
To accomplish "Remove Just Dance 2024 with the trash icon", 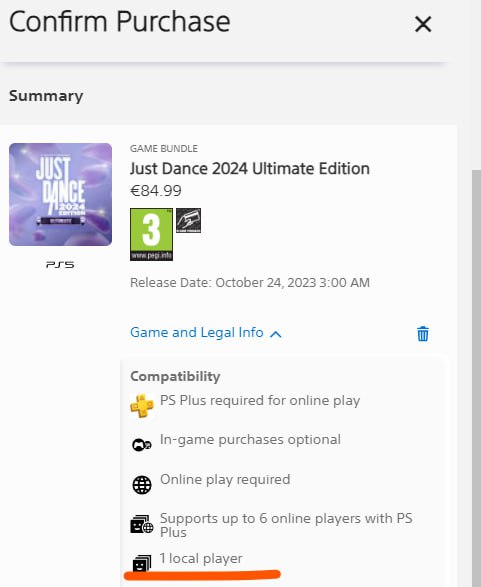I will click(x=423, y=334).
